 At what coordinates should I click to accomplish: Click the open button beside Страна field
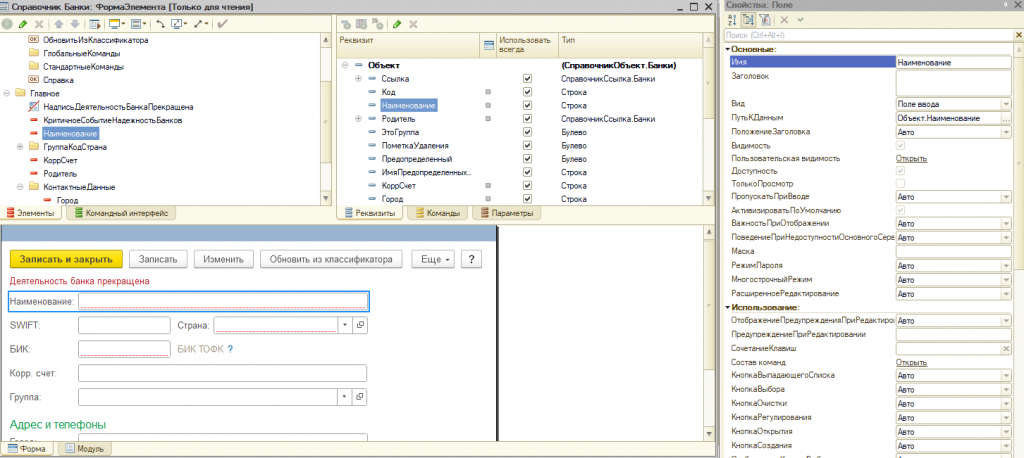[x=360, y=325]
